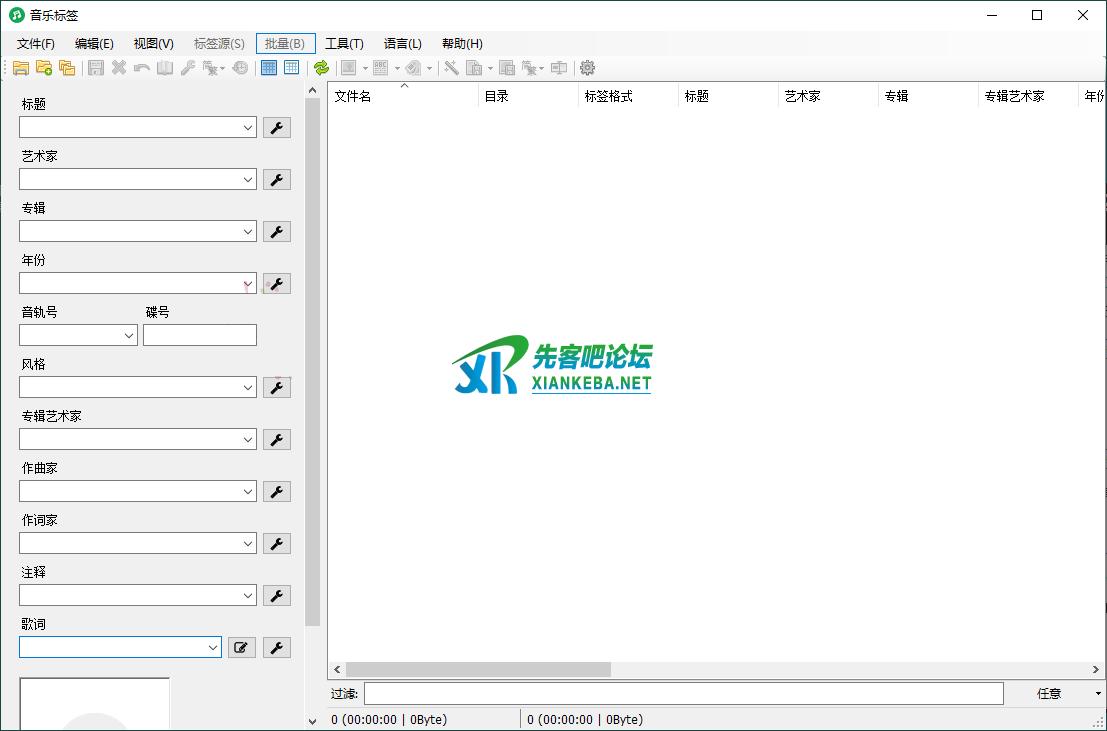This screenshot has height=731, width=1107.
Task: Toggle the first blue grid view icon
Action: pos(268,68)
